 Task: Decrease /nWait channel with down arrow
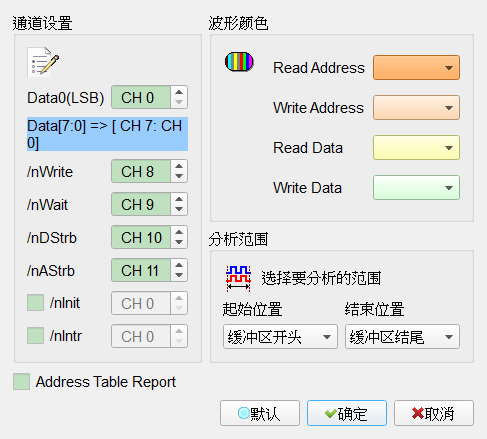179,209
